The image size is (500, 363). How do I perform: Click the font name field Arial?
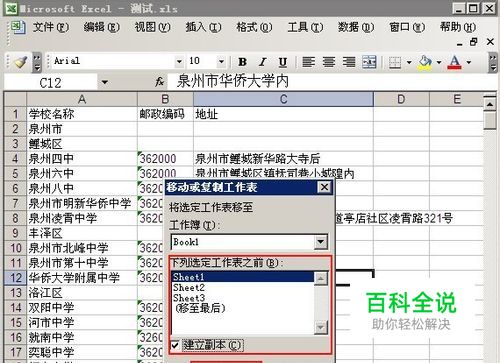113,61
